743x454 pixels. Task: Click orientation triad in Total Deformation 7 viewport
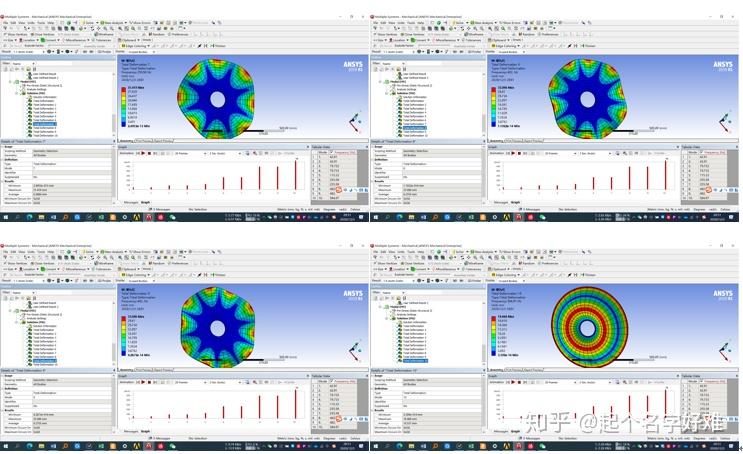[x=355, y=121]
